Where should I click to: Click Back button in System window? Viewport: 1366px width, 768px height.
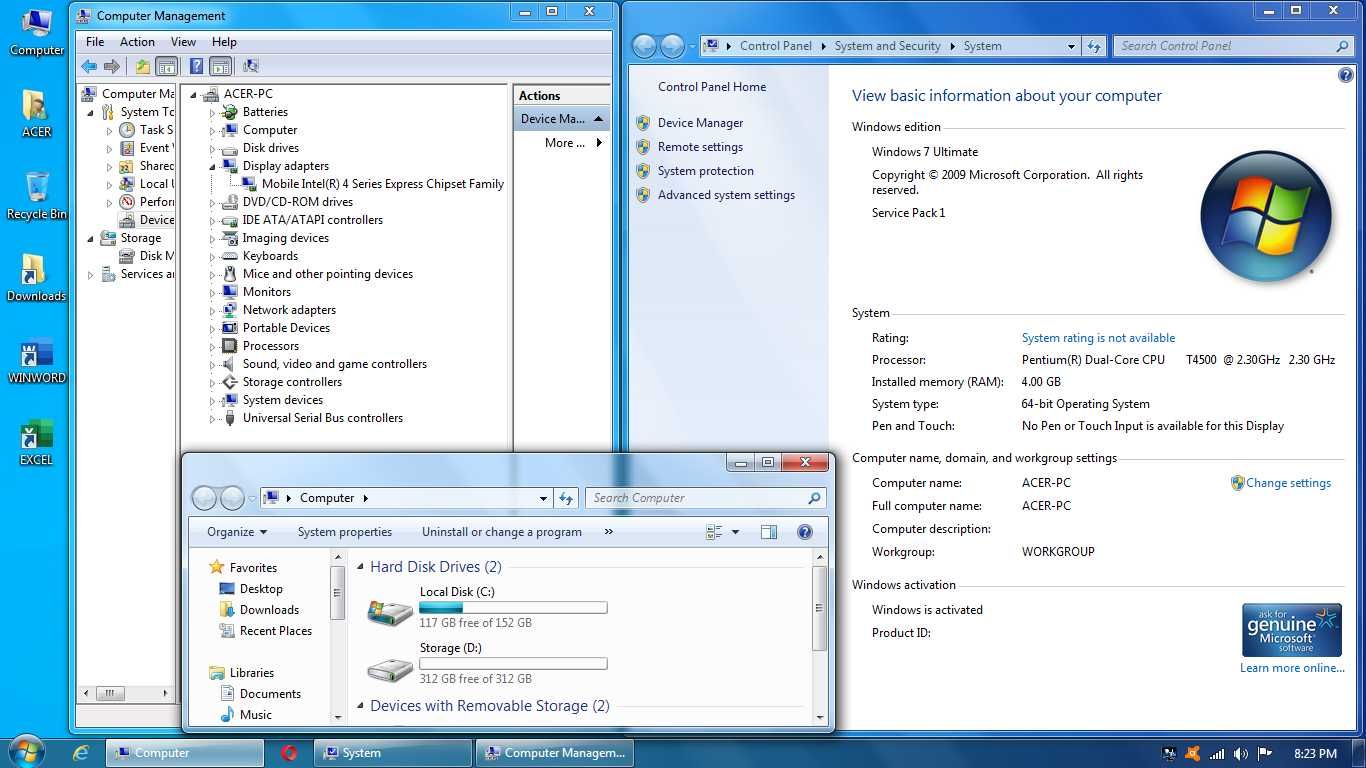(x=644, y=46)
